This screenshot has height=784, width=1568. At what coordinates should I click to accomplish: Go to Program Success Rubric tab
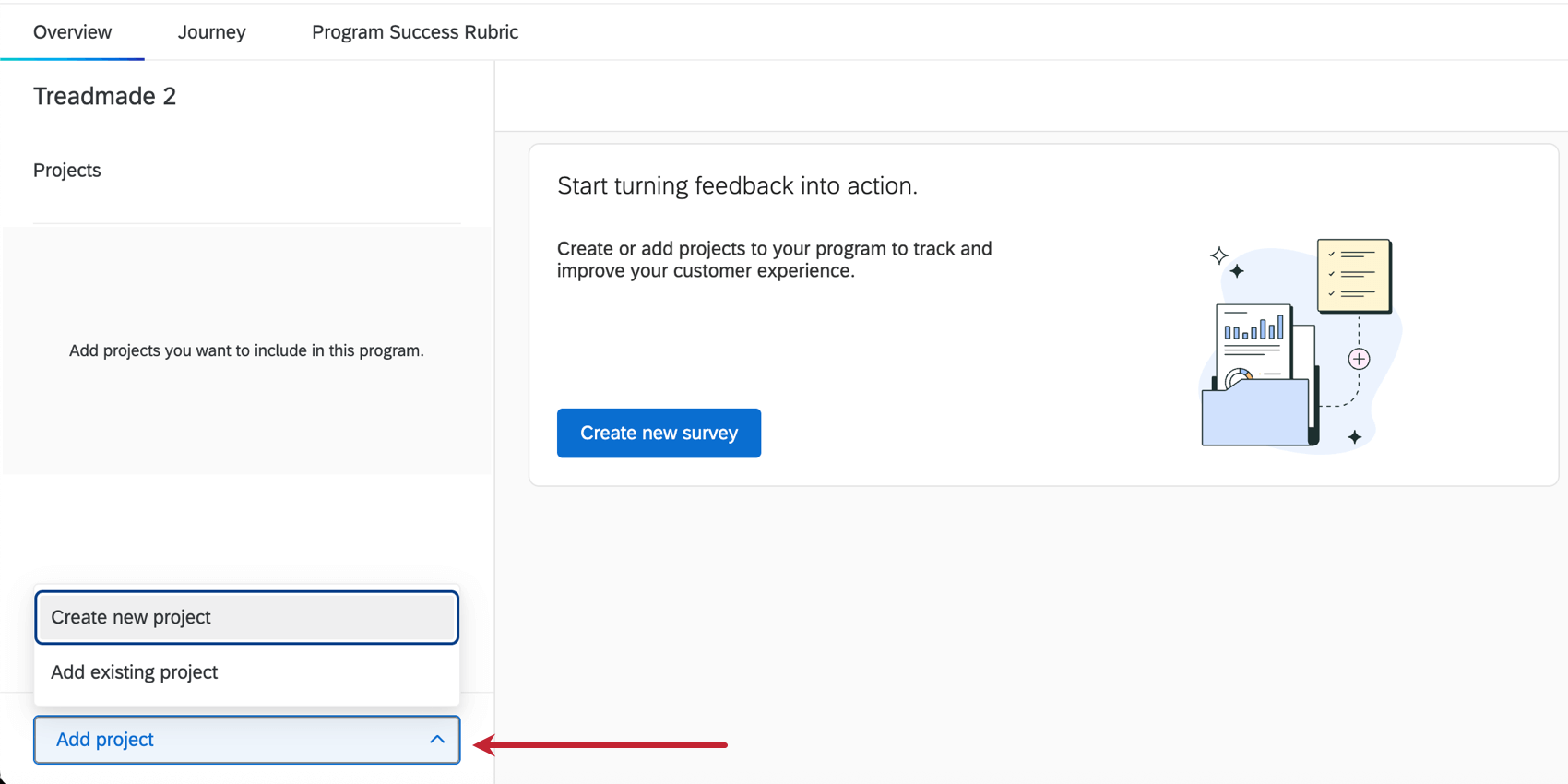(x=414, y=32)
